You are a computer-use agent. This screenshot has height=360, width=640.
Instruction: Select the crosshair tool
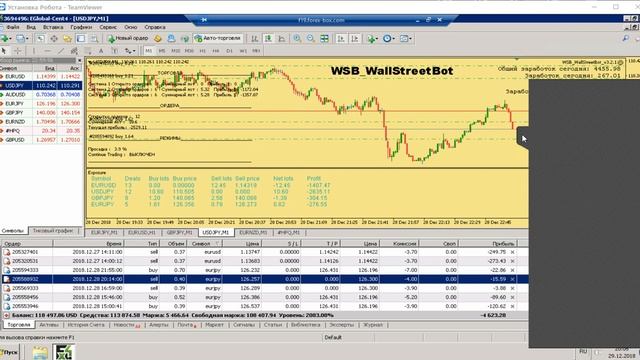tap(18, 51)
